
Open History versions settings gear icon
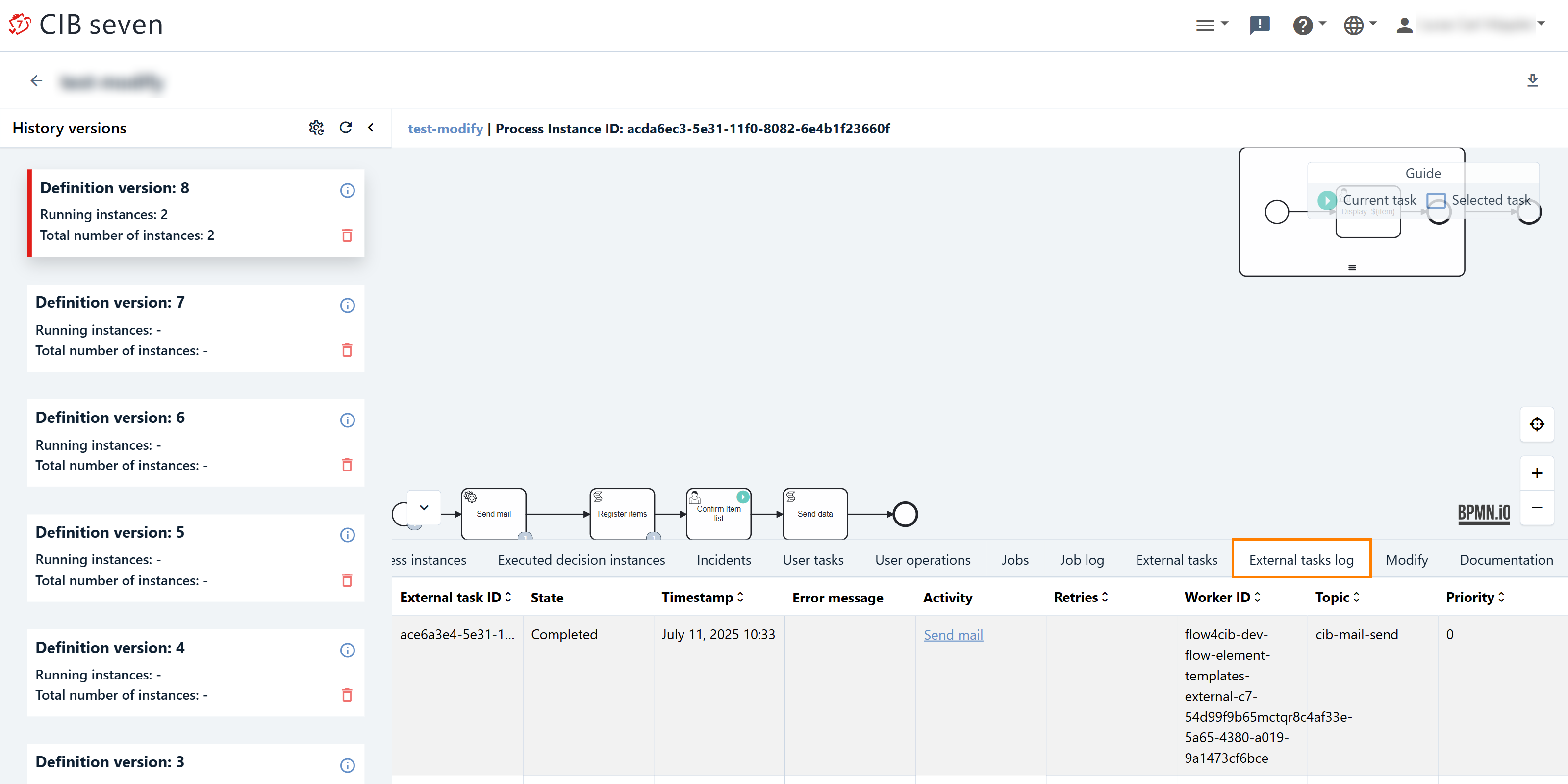316,128
